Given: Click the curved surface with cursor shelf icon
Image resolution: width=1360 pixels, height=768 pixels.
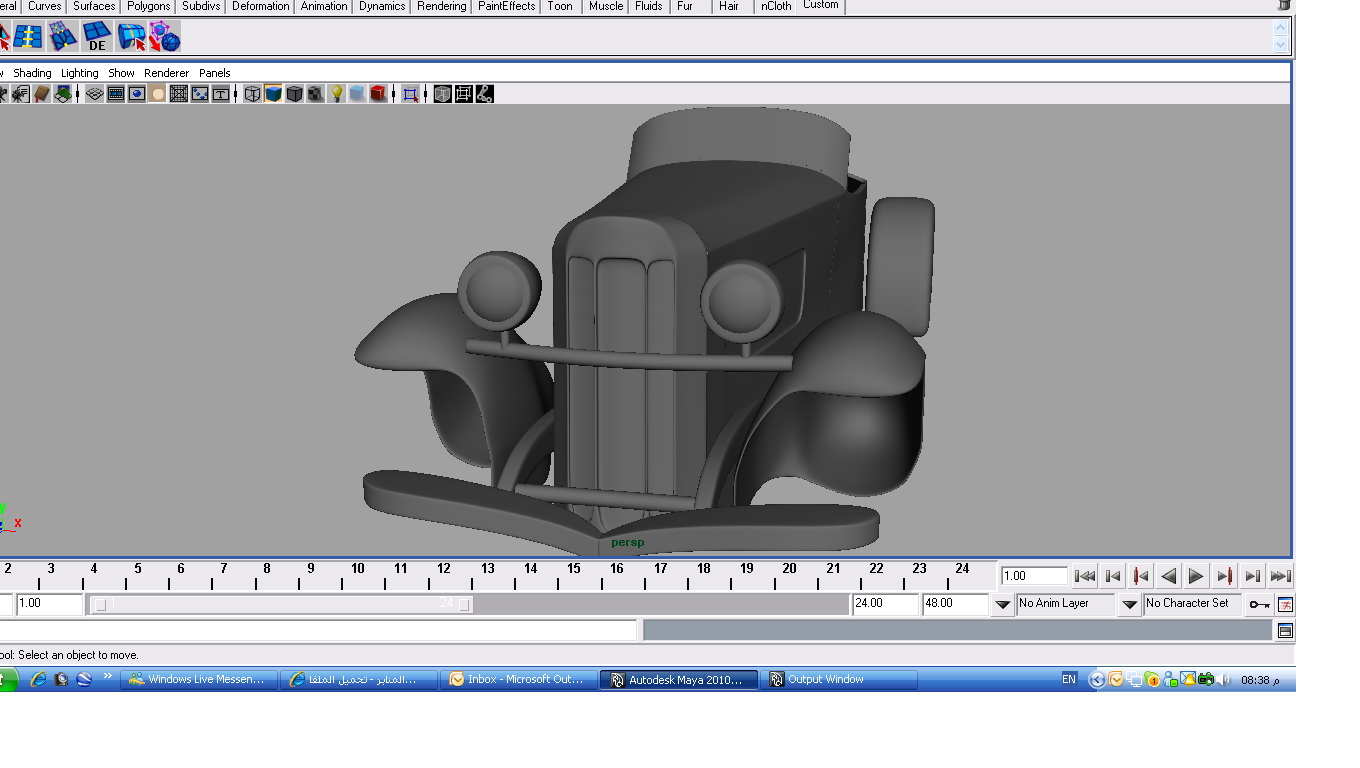Looking at the screenshot, I should 131,37.
